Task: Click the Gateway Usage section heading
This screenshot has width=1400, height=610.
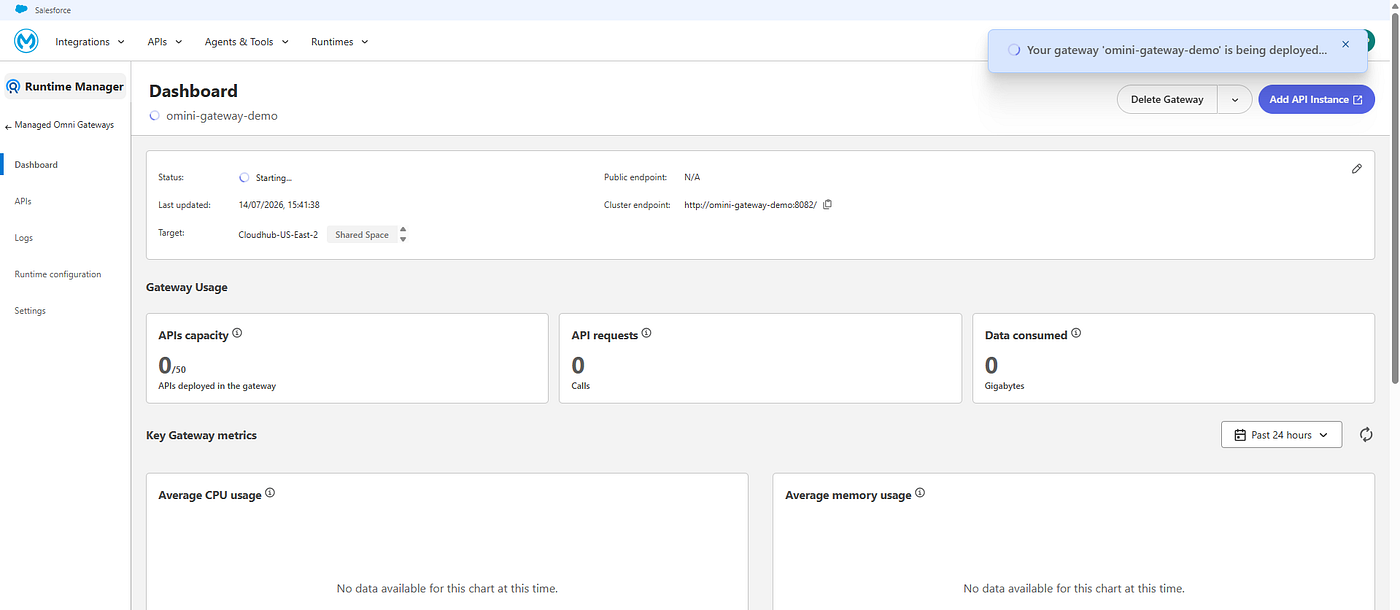Action: click(187, 287)
